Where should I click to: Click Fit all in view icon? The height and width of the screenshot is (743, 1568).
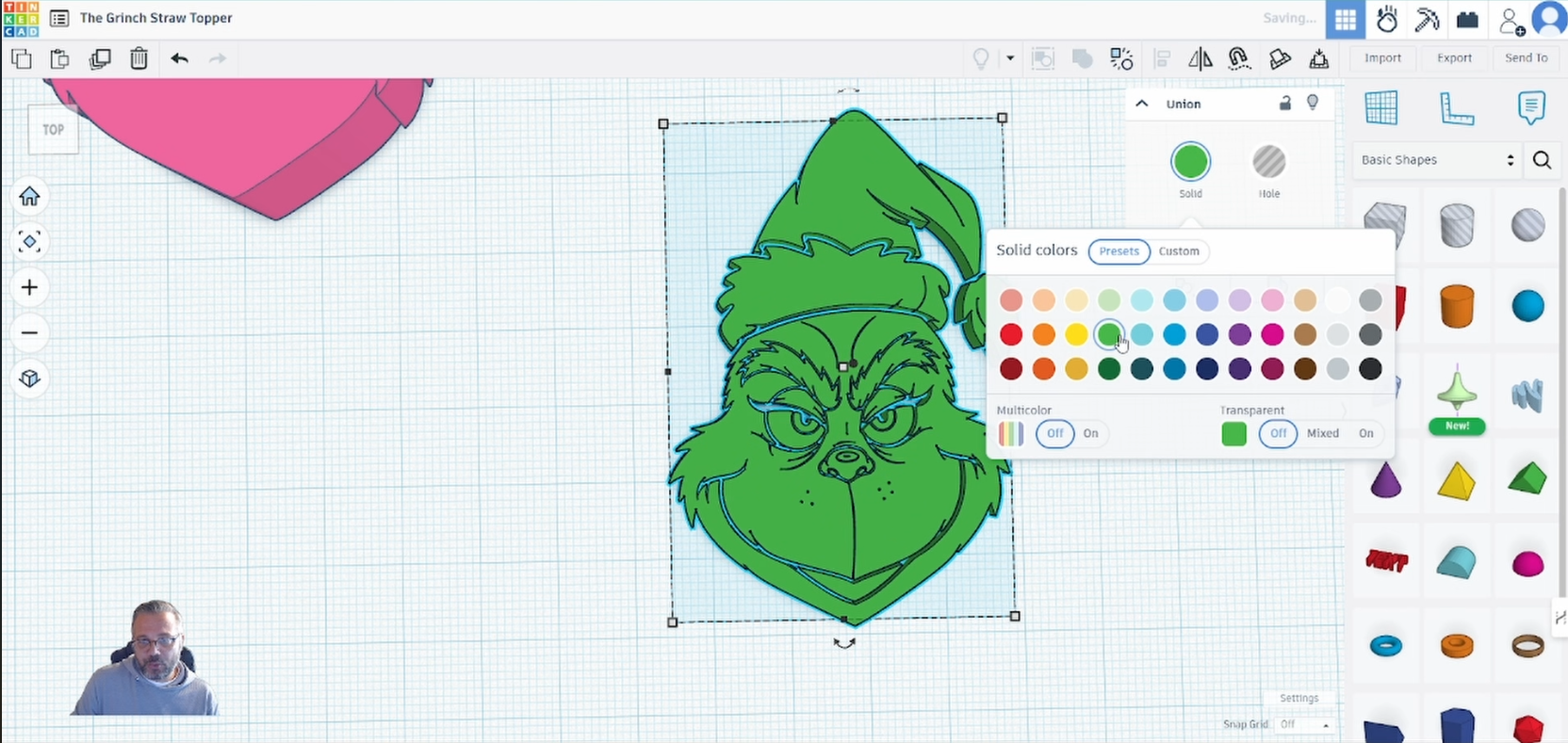click(29, 242)
